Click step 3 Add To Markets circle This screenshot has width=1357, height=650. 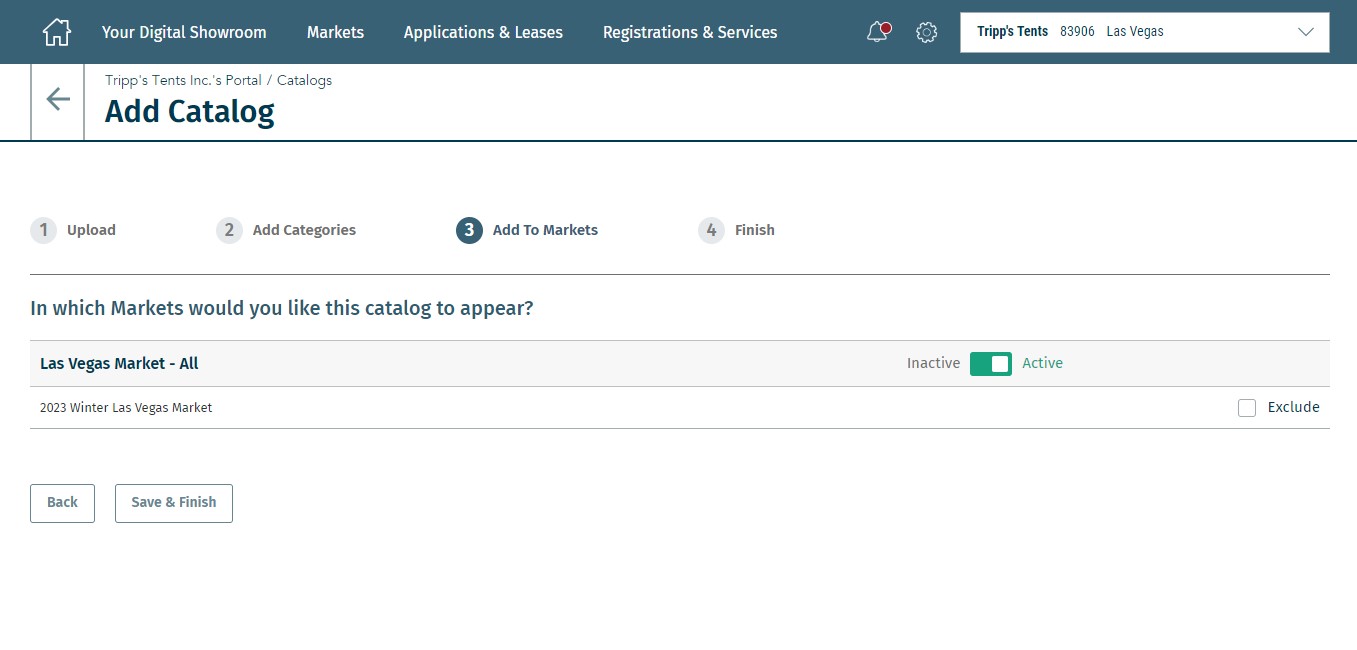[469, 230]
